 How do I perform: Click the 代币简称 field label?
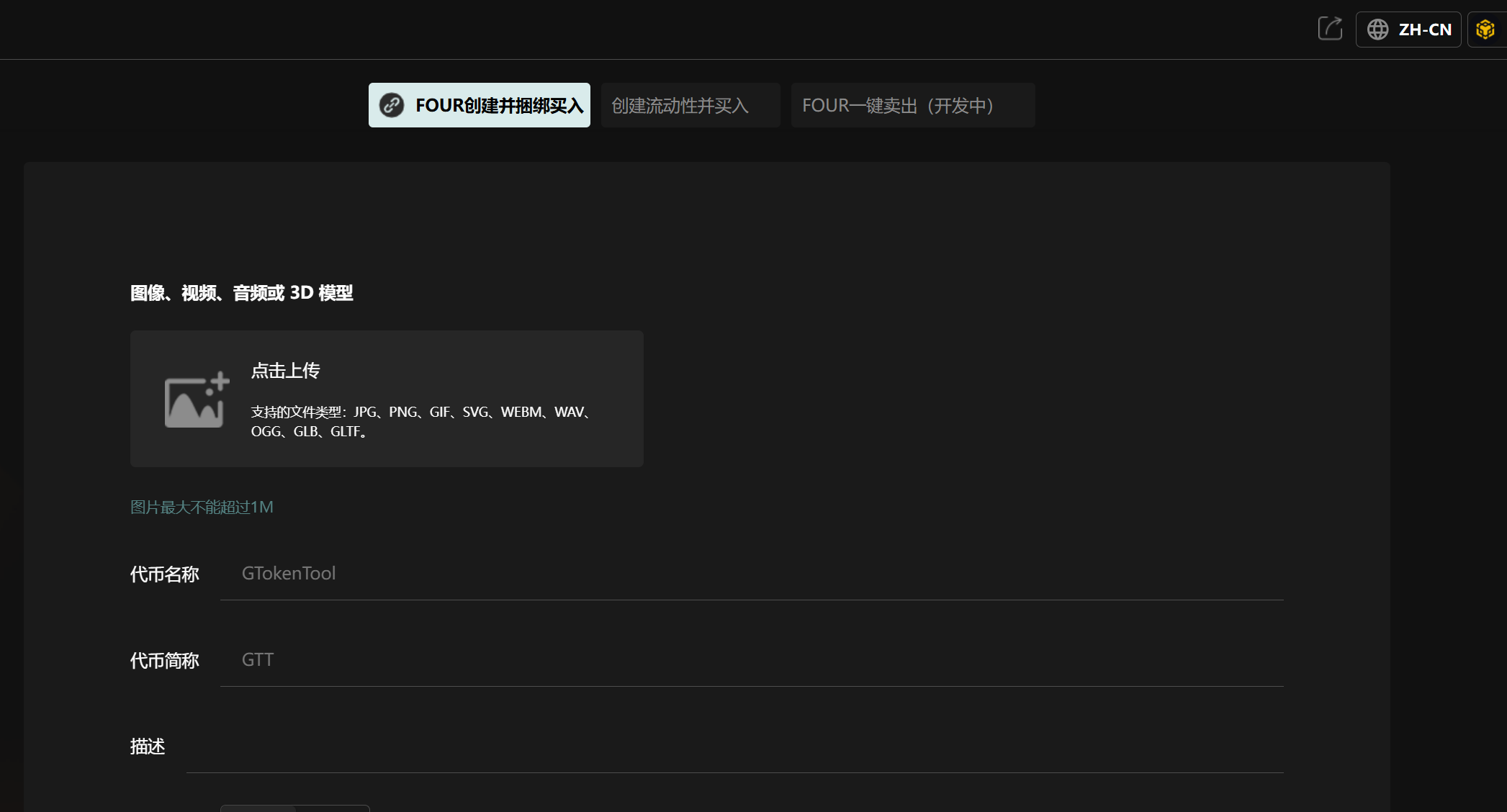click(164, 661)
